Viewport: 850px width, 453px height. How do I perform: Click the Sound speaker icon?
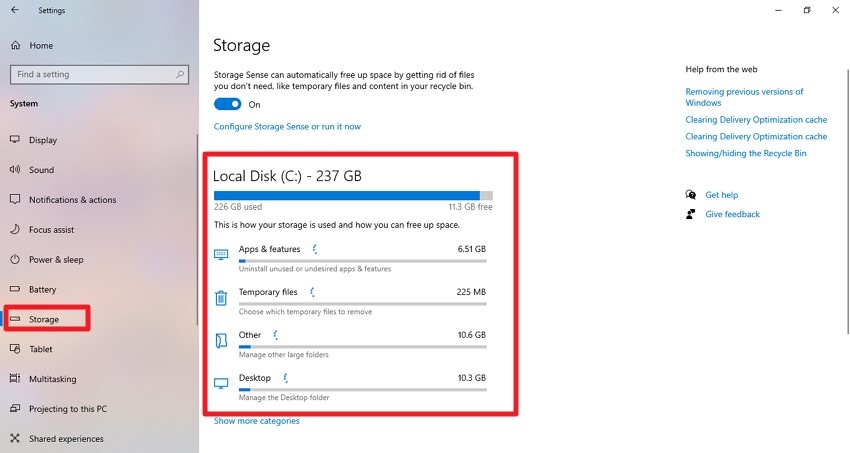pyautogui.click(x=15, y=170)
